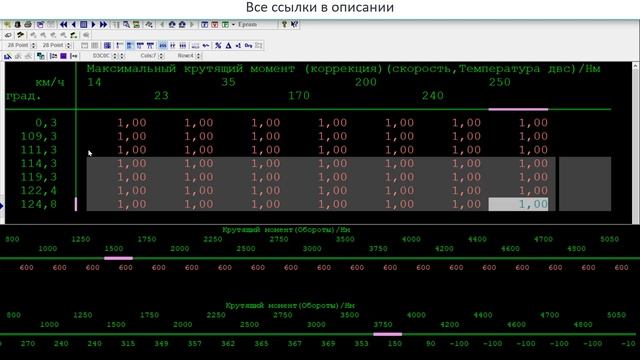This screenshot has width=640, height=360.
Task: Open the magnifier search icon
Action: point(127,24)
